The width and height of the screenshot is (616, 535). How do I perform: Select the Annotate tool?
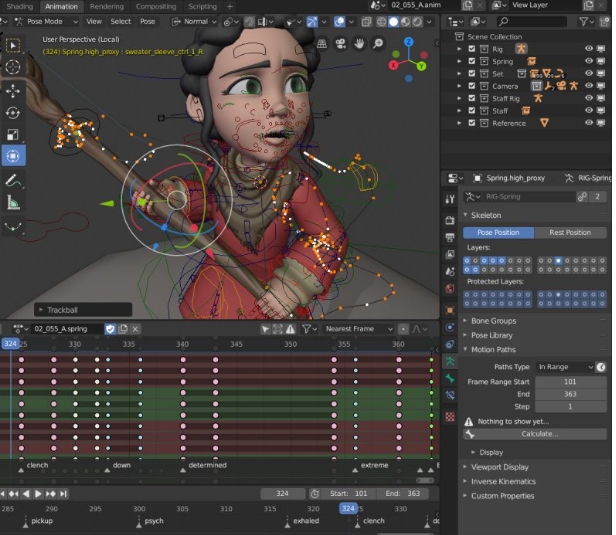(13, 180)
